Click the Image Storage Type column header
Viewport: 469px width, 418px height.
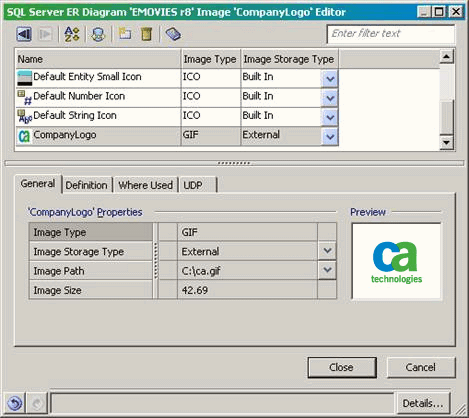pyautogui.click(x=289, y=59)
